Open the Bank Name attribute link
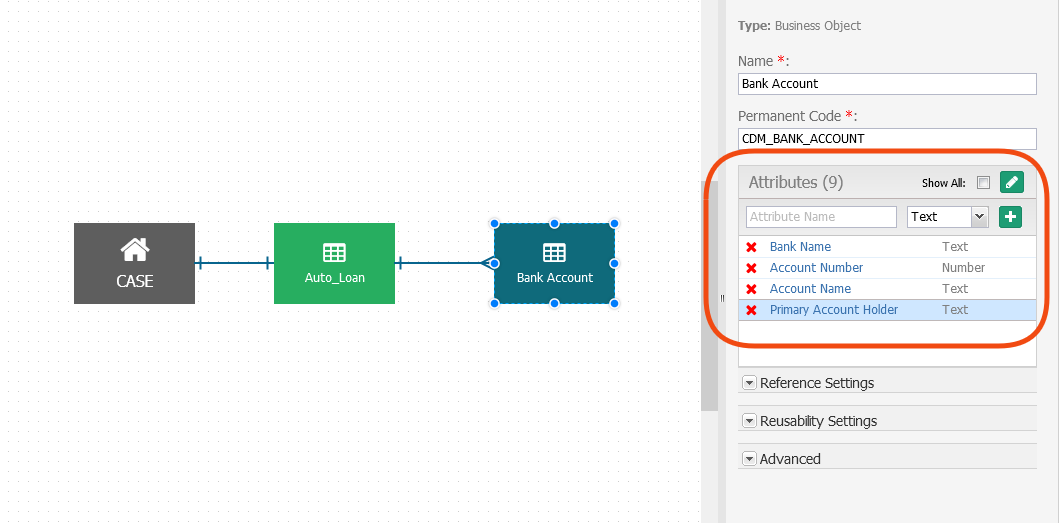The image size is (1059, 523). [800, 247]
